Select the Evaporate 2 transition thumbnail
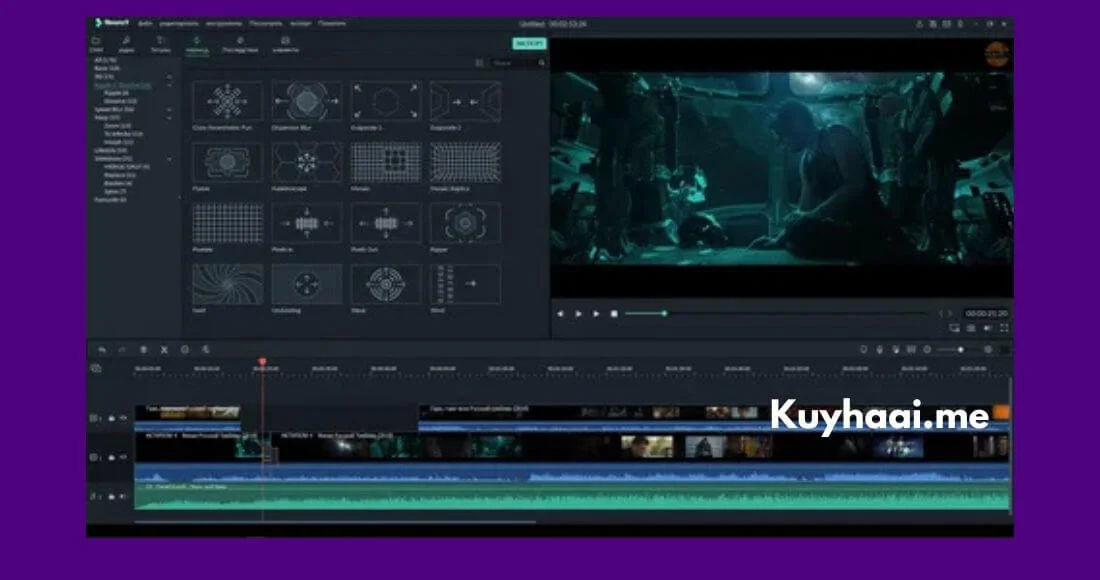Screen dimensions: 1100x580 [x=465, y=101]
